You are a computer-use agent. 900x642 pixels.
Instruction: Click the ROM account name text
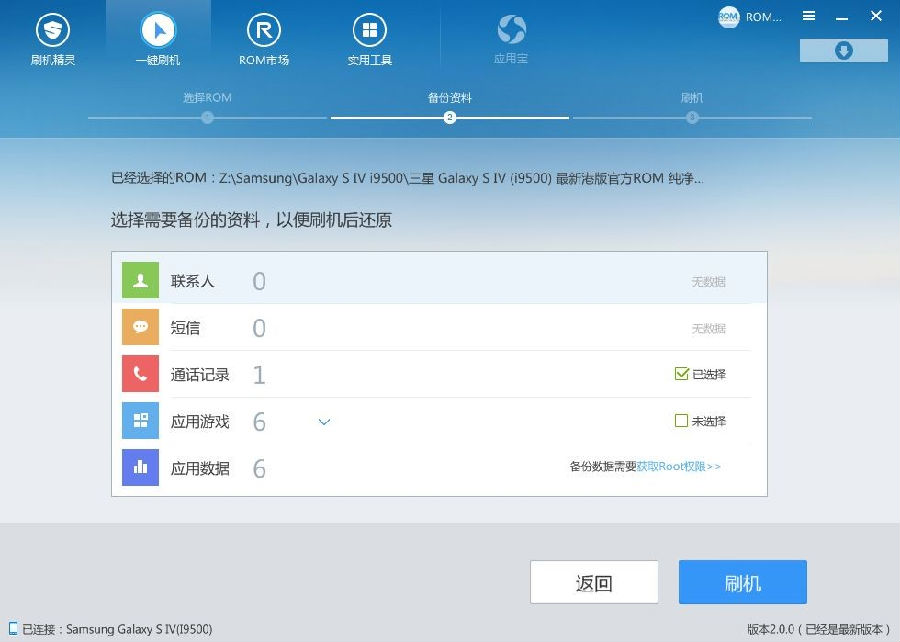764,17
